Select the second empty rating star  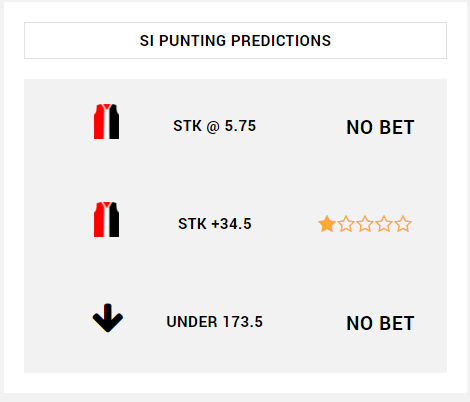(x=346, y=224)
